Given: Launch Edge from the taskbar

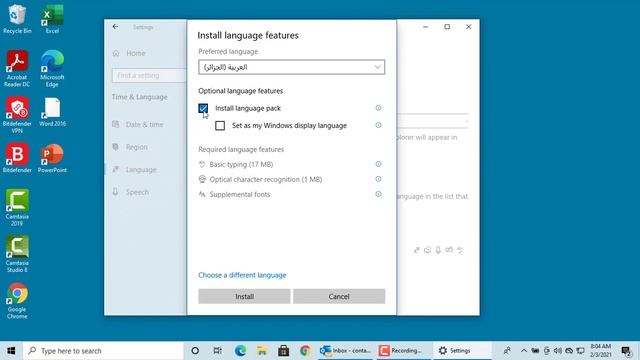Looking at the screenshot, I should 240,351.
